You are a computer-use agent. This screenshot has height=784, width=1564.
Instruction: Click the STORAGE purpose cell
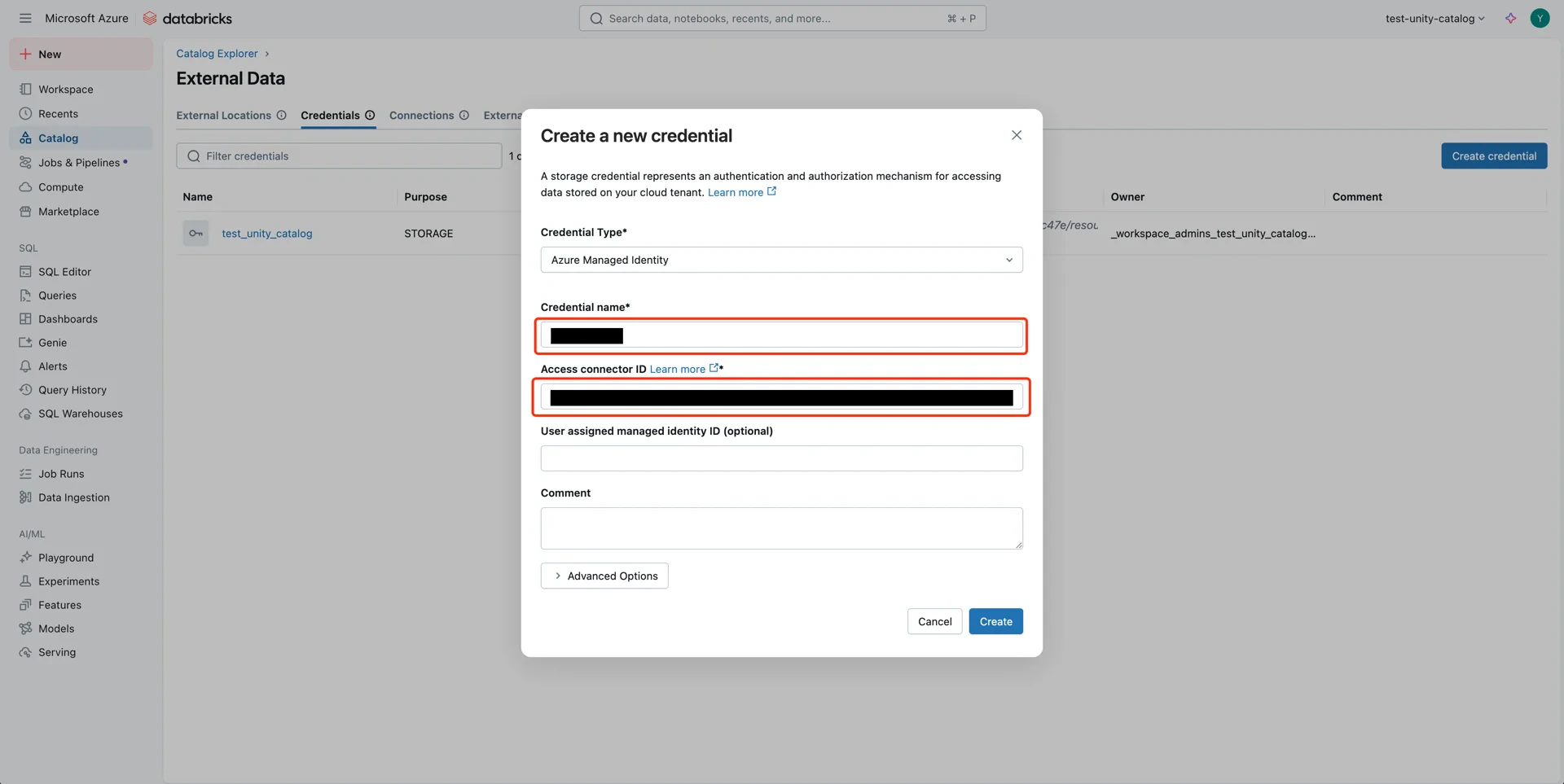click(428, 234)
